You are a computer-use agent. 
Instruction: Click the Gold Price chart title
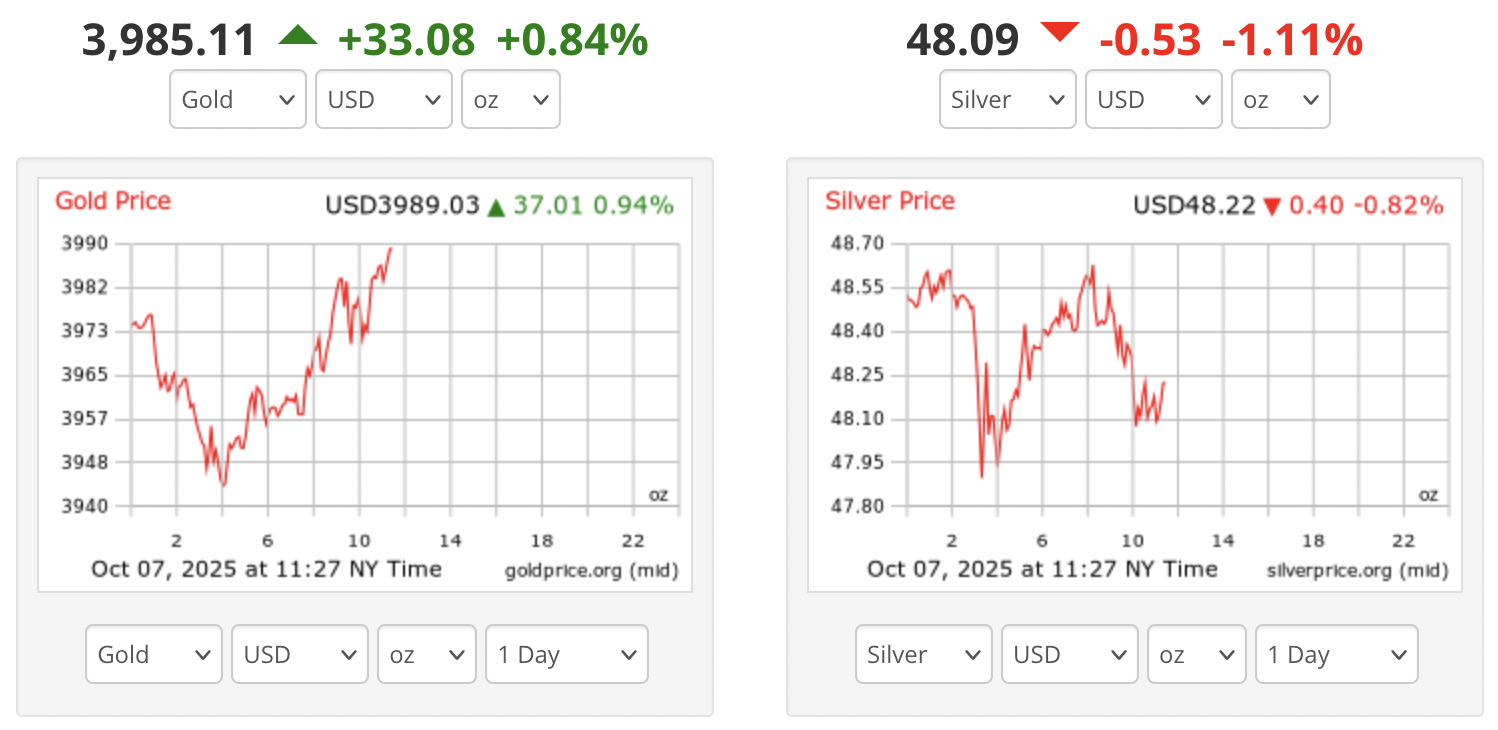[x=113, y=201]
